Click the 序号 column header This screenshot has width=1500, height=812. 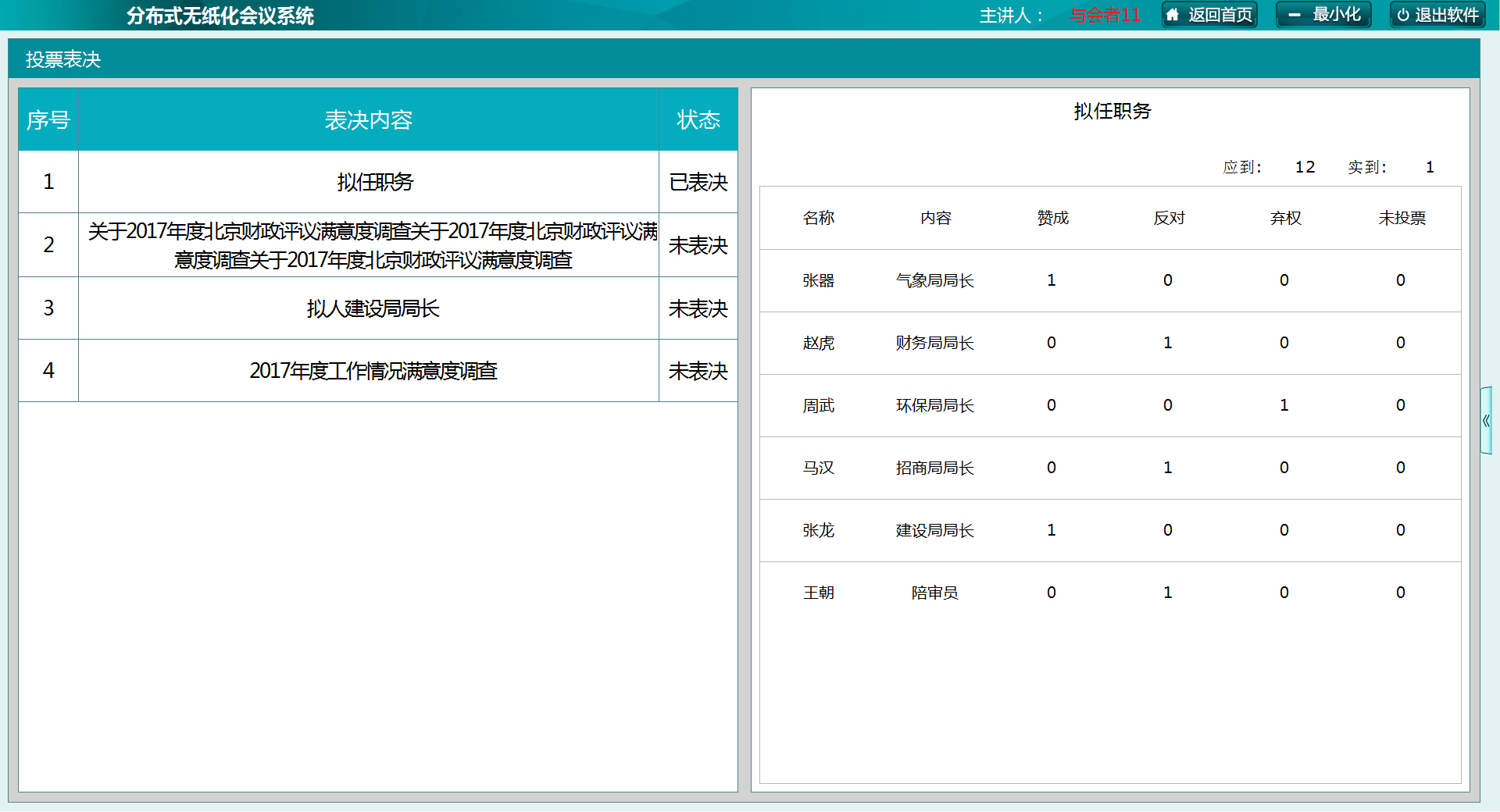tap(48, 120)
